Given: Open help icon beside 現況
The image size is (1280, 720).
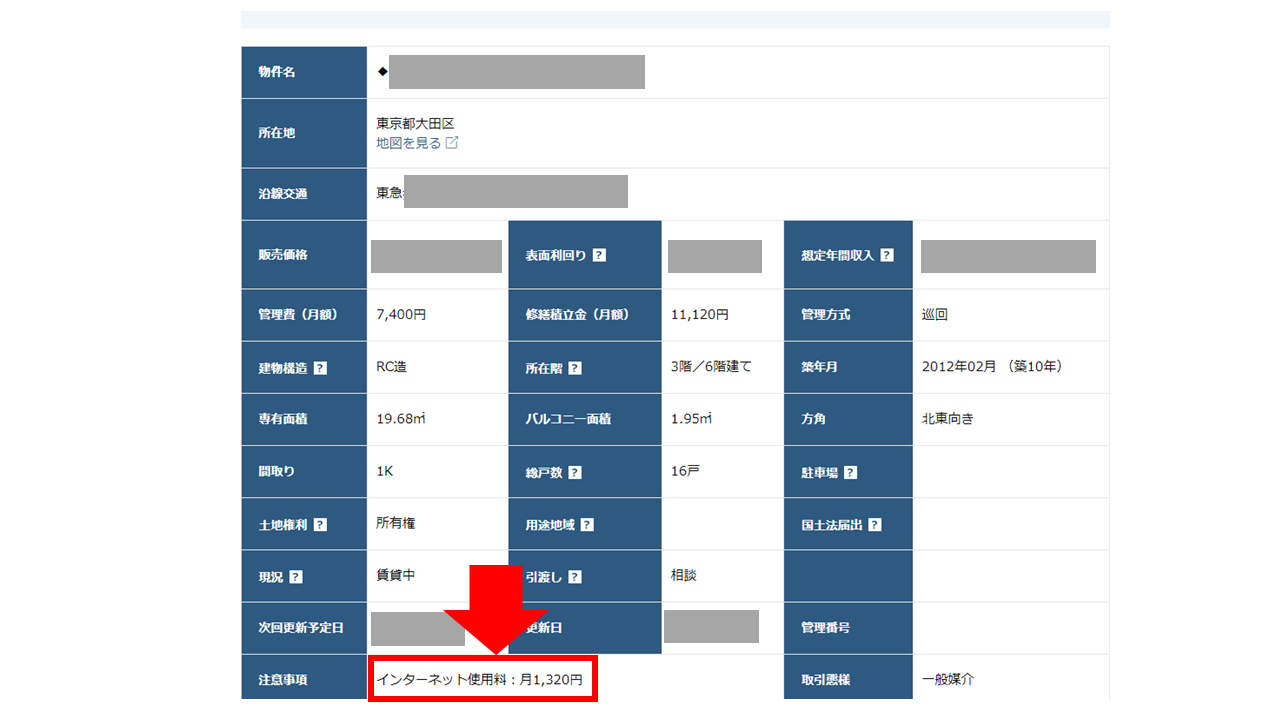Looking at the screenshot, I should pos(296,577).
